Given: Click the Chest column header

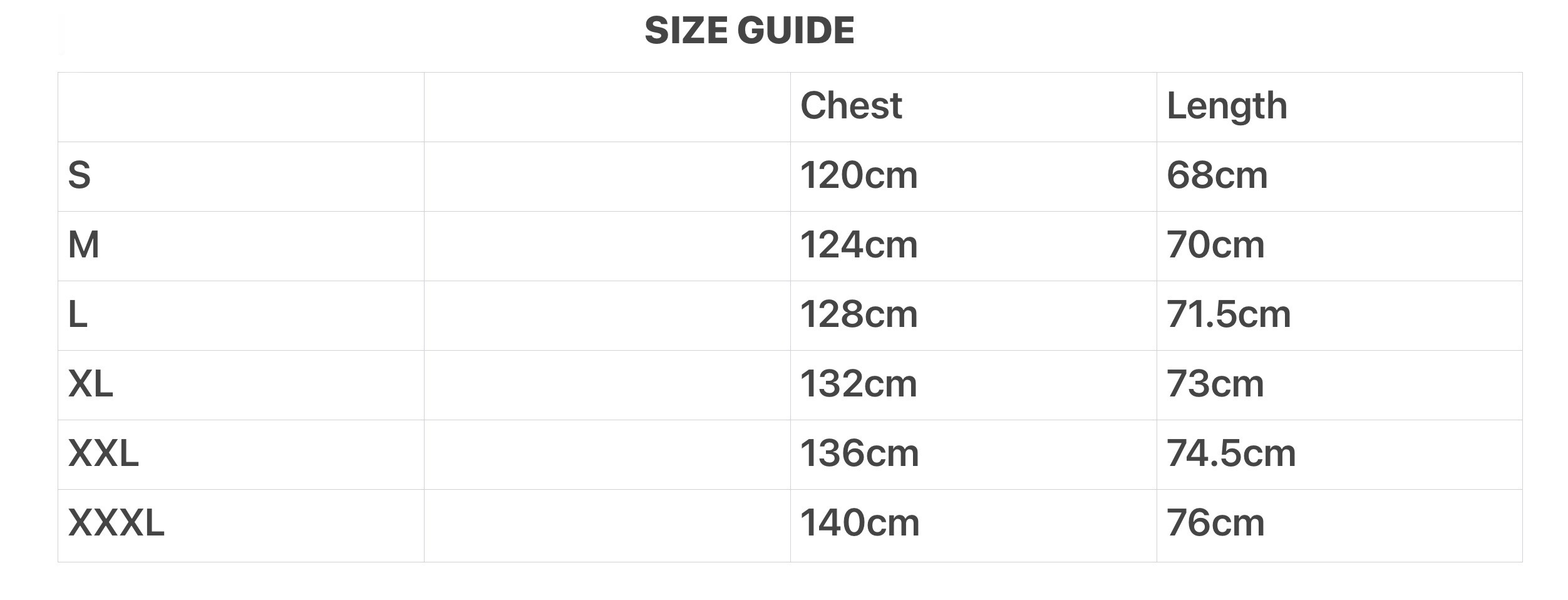Looking at the screenshot, I should [851, 105].
